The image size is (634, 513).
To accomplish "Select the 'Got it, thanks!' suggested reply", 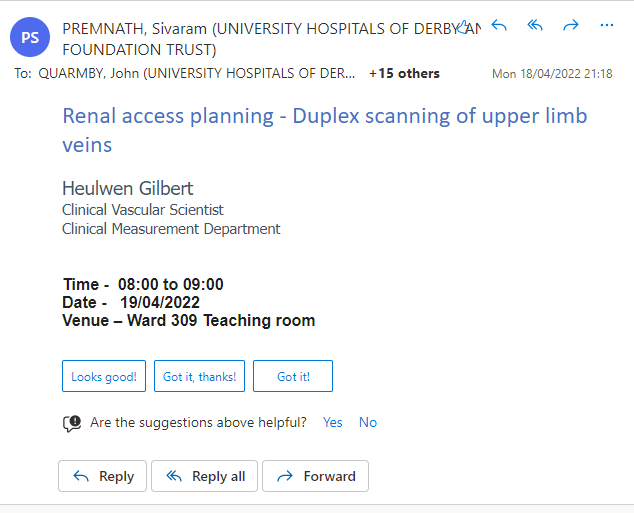I will click(199, 376).
